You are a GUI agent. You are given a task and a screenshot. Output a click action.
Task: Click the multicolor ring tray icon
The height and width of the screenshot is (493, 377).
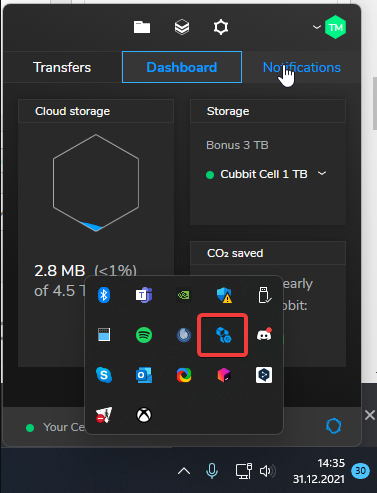184,375
